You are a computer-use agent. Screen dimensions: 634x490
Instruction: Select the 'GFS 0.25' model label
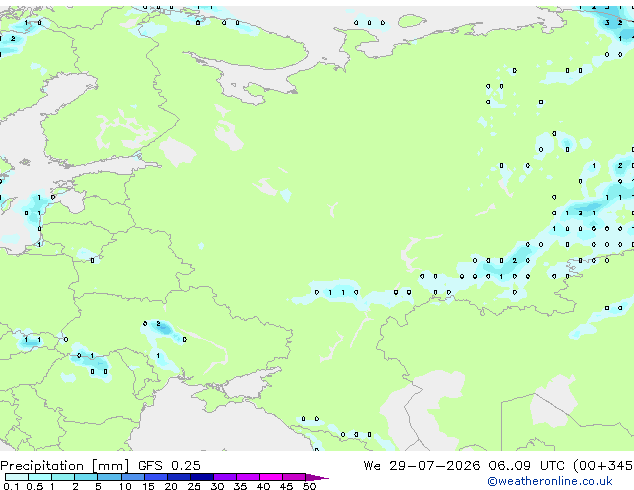tap(169, 466)
